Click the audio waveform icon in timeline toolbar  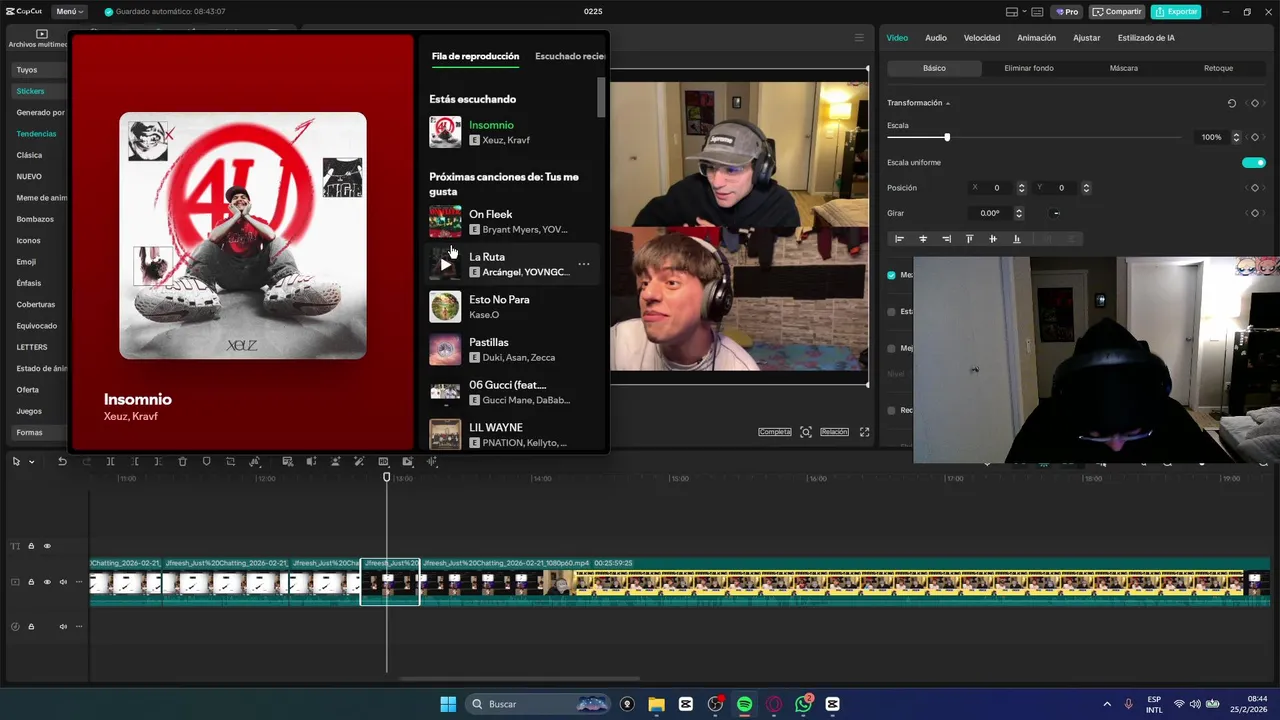click(432, 462)
